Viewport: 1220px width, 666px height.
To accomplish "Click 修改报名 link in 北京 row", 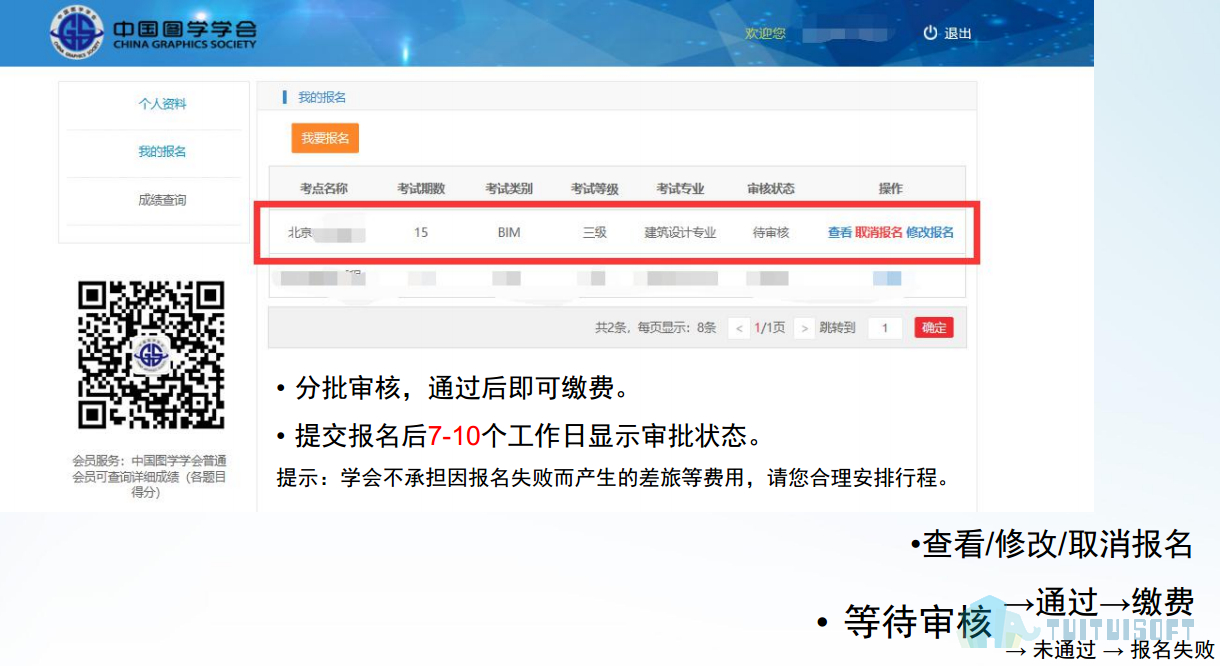I will tap(930, 232).
